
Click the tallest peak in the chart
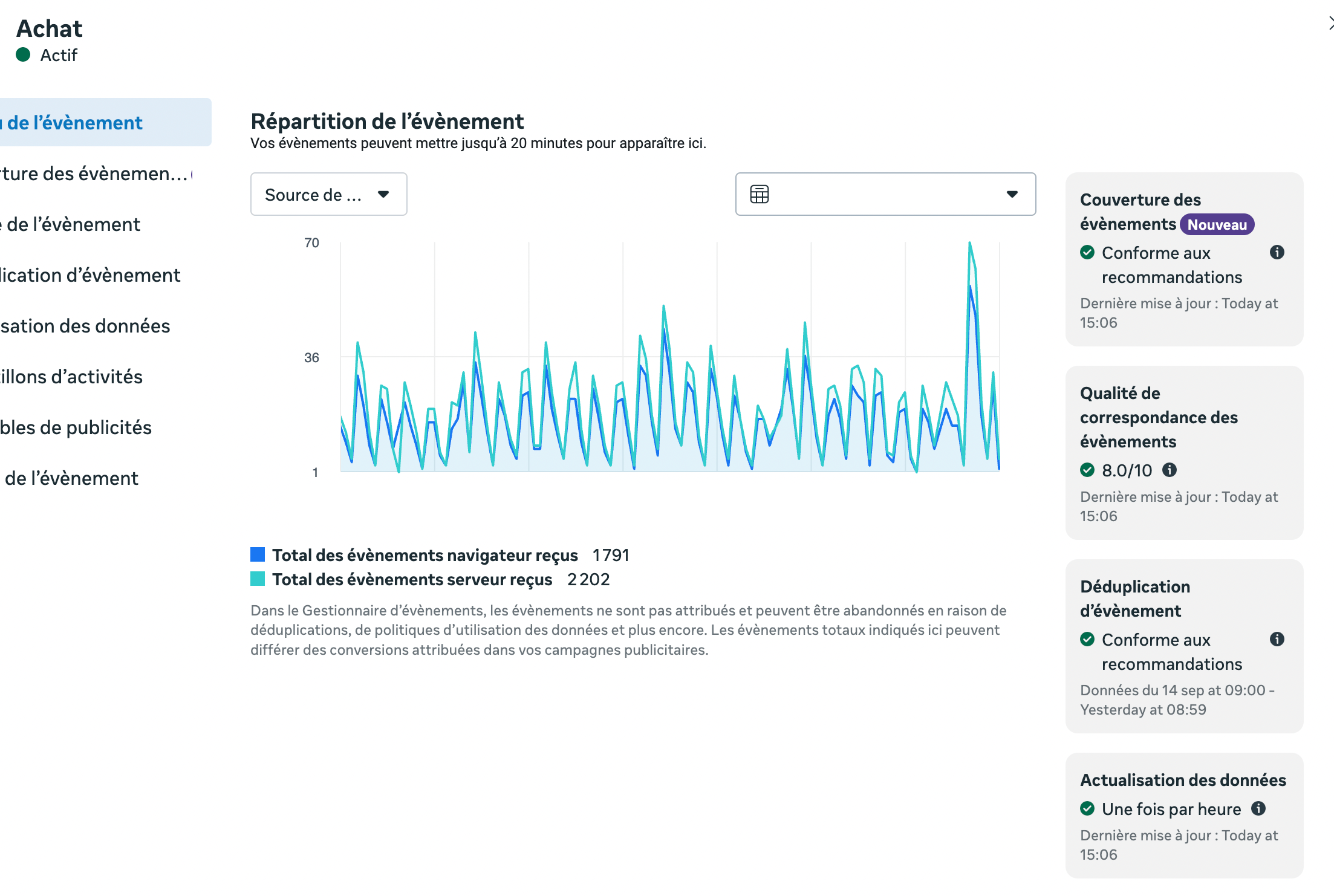(x=969, y=244)
